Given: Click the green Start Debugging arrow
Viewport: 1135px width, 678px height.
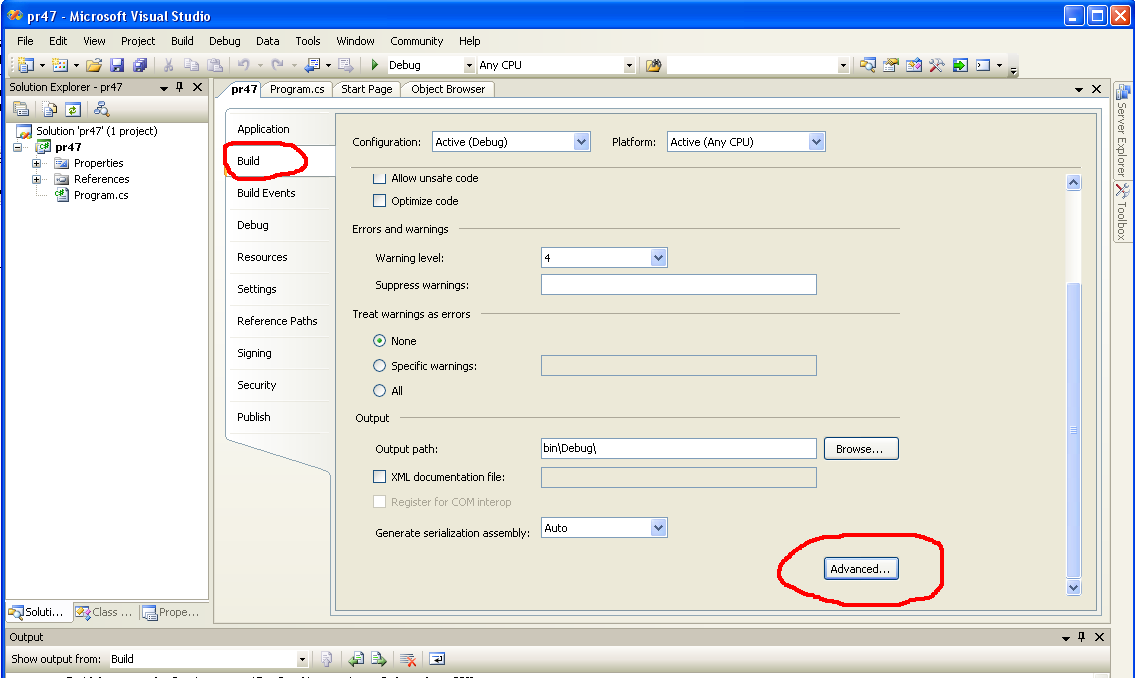Looking at the screenshot, I should (374, 65).
